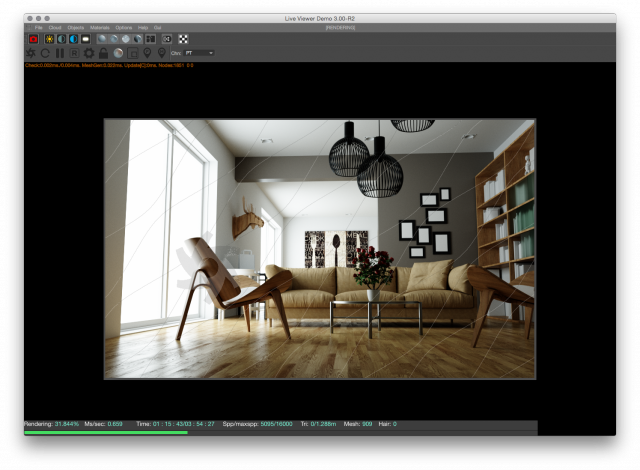Viewport: 640px width, 470px height.
Task: Click the first location pin icon
Action: pyautogui.click(x=147, y=53)
